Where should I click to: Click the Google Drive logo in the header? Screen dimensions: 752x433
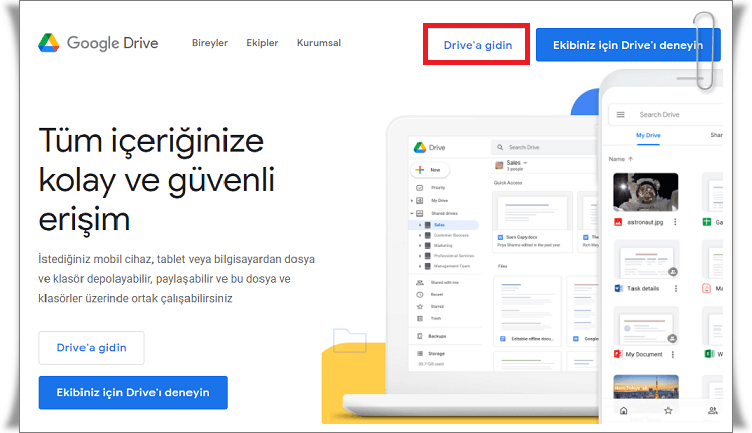coord(98,43)
